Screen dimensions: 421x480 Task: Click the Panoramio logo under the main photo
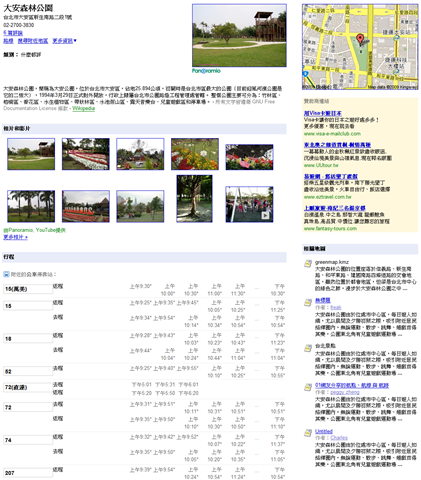(x=206, y=71)
